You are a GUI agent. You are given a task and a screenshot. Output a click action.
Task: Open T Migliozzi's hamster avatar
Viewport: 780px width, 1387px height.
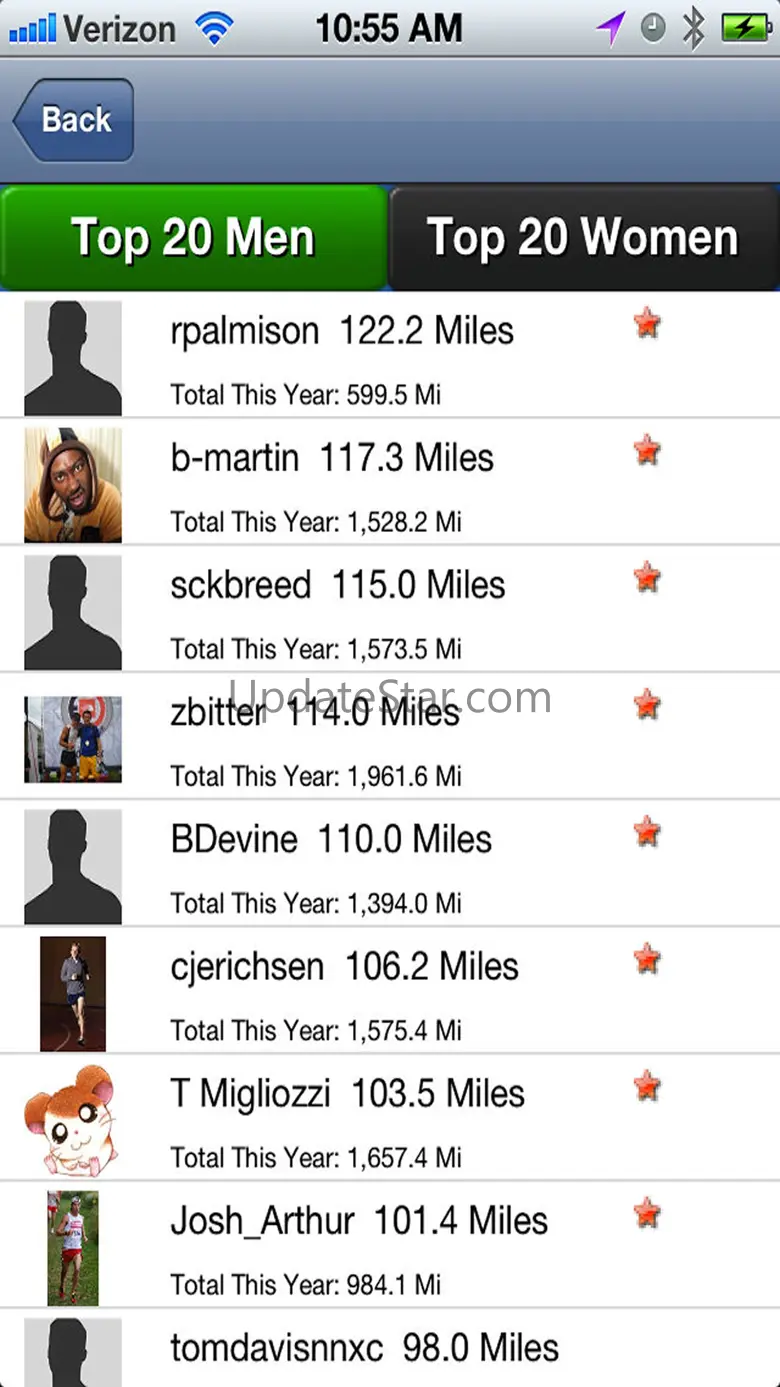pos(70,1120)
